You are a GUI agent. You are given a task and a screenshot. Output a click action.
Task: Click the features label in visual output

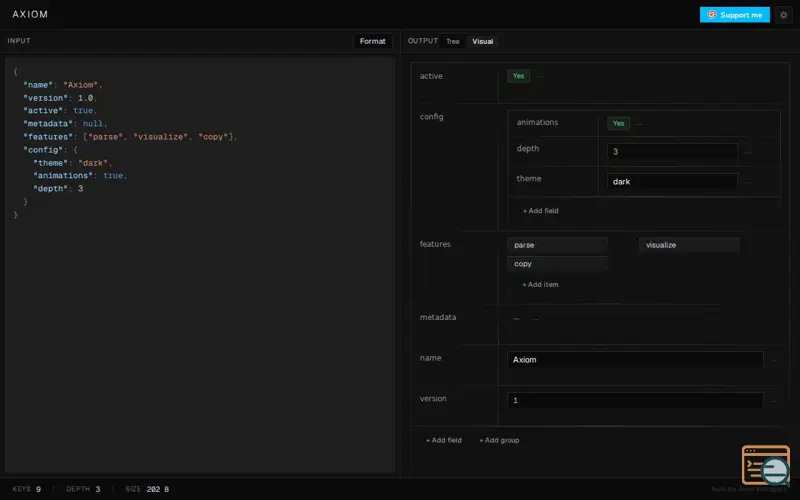(435, 244)
